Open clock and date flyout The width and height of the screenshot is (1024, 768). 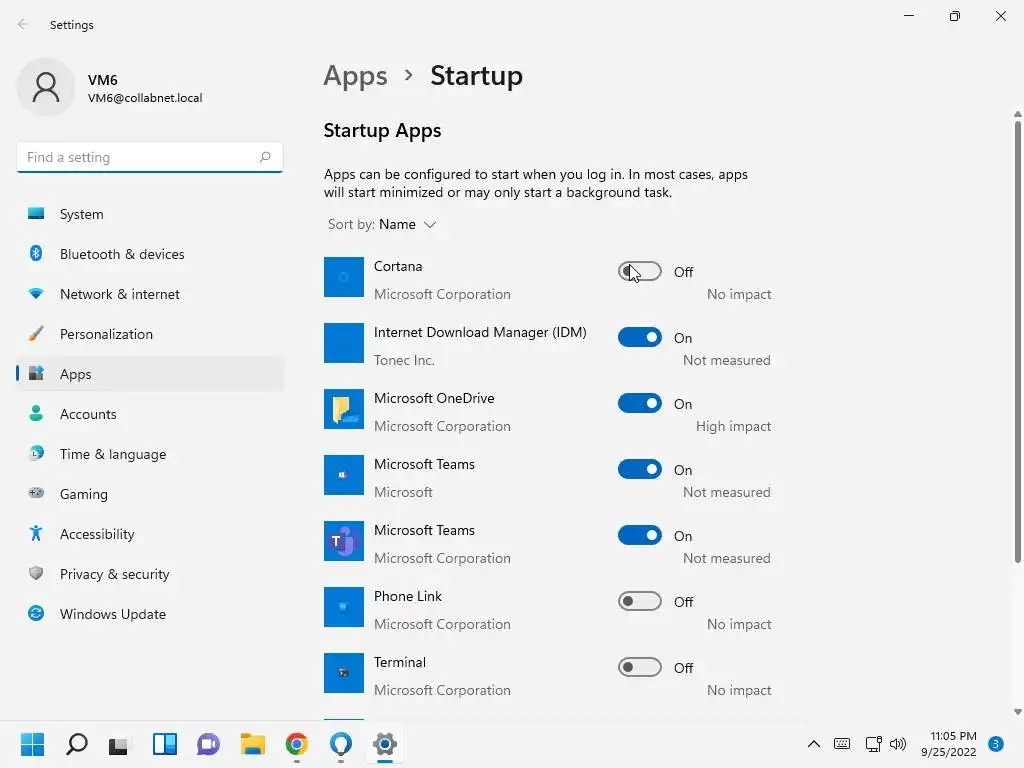click(950, 744)
